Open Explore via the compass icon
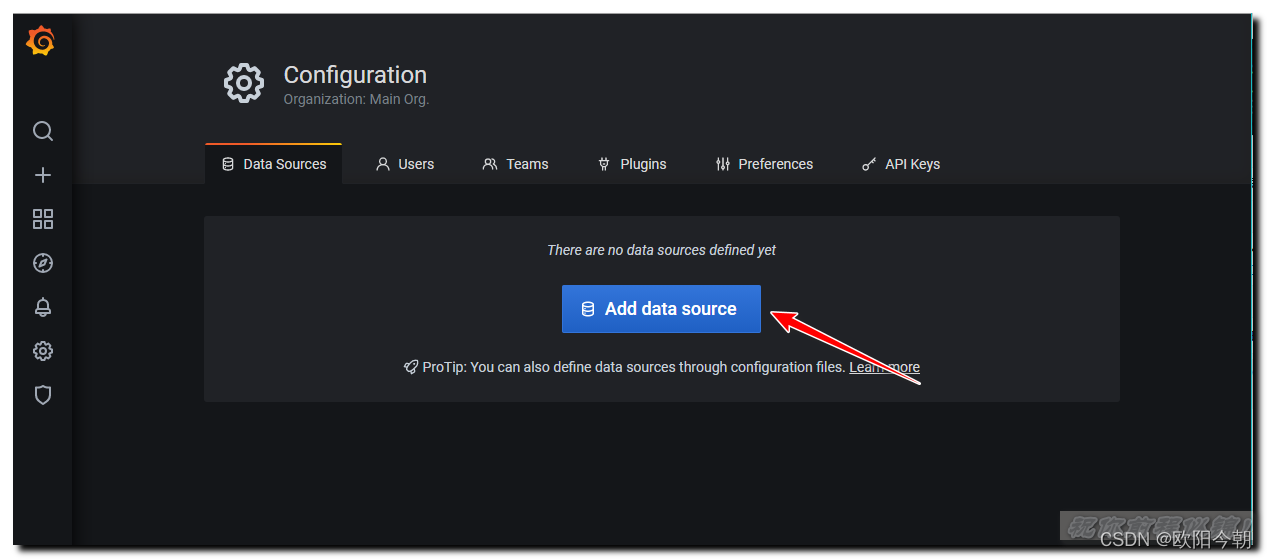The height and width of the screenshot is (559, 1267). (x=43, y=263)
